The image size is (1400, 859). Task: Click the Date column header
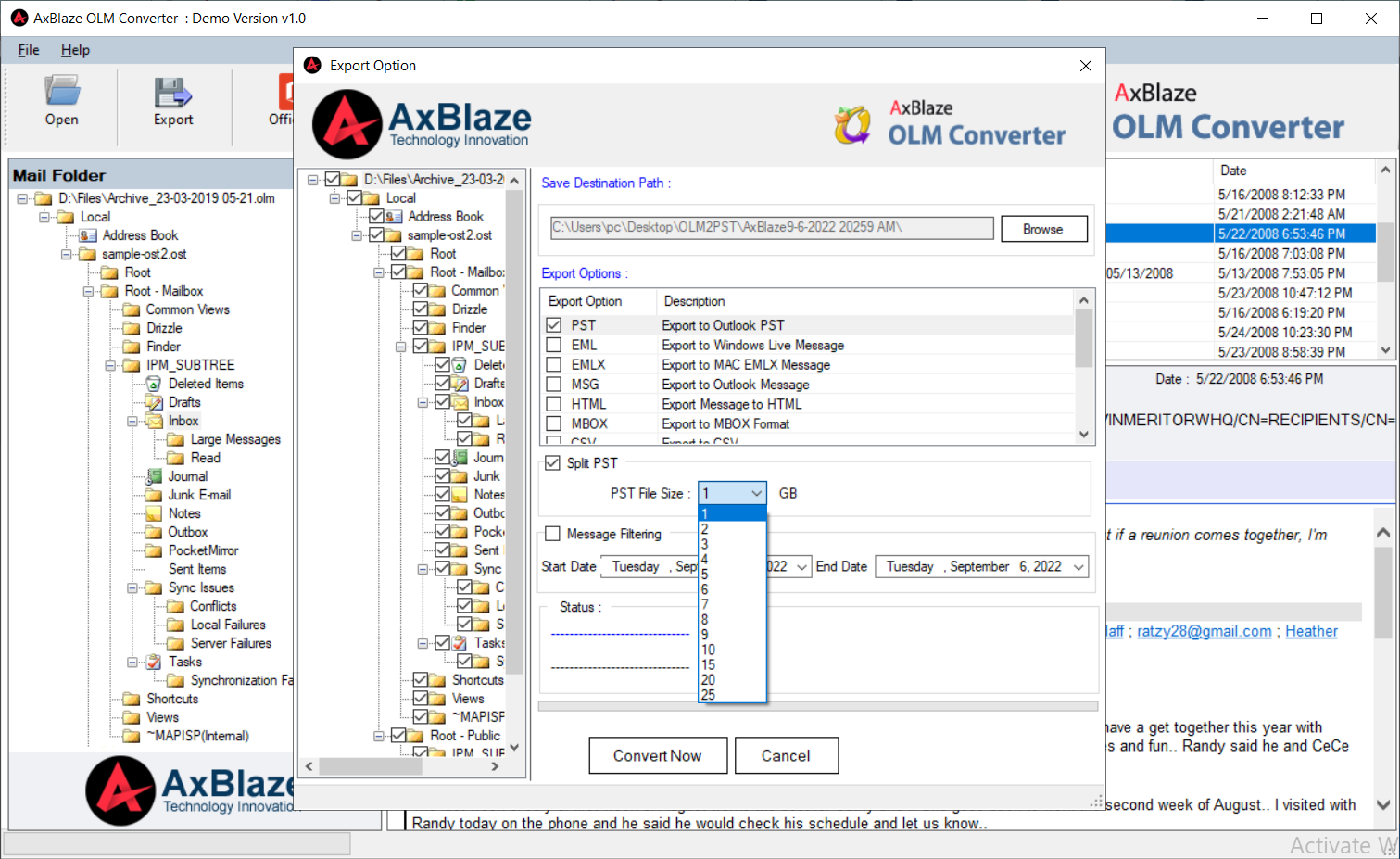pyautogui.click(x=1294, y=171)
